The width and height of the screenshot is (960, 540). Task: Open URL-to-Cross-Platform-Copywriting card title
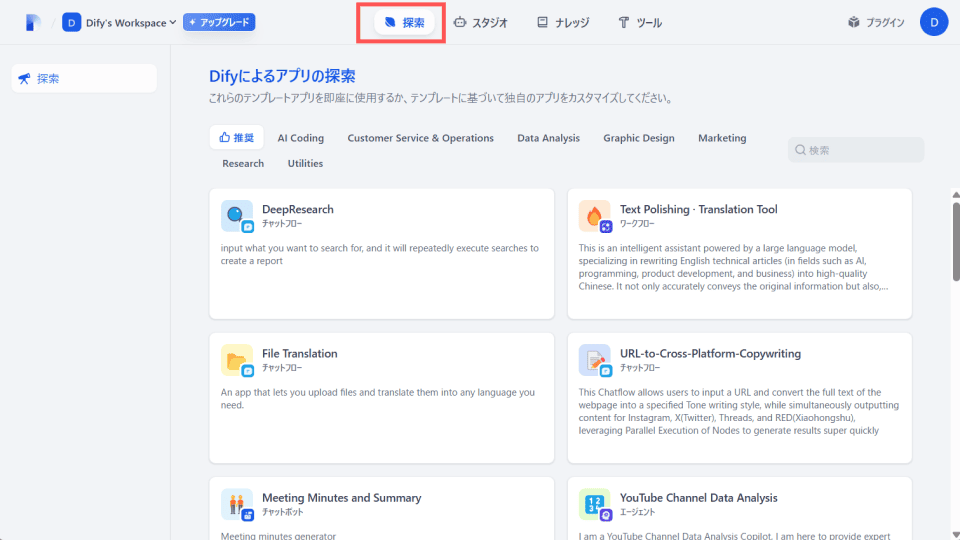pyautogui.click(x=710, y=353)
